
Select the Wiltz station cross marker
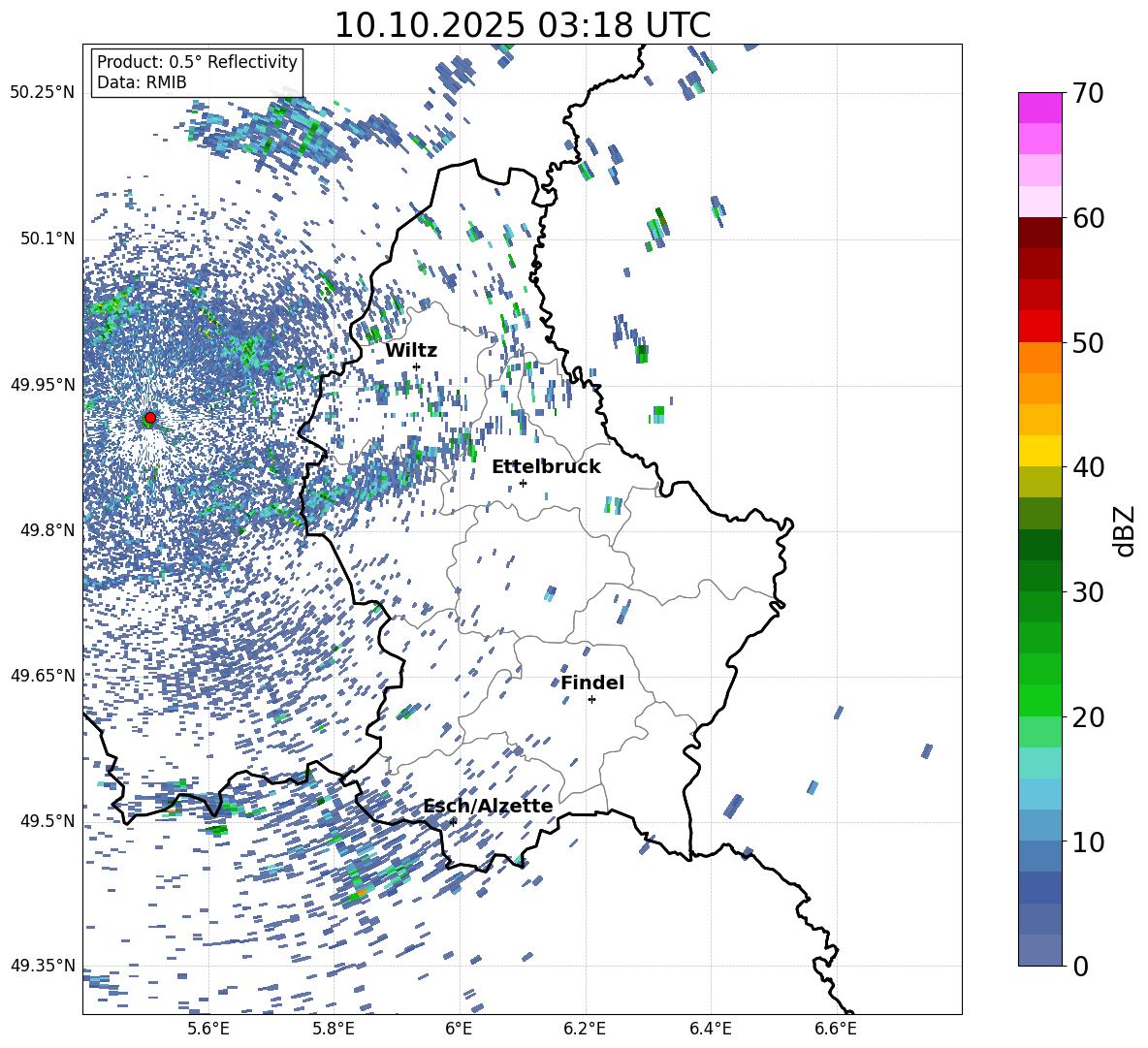(417, 366)
